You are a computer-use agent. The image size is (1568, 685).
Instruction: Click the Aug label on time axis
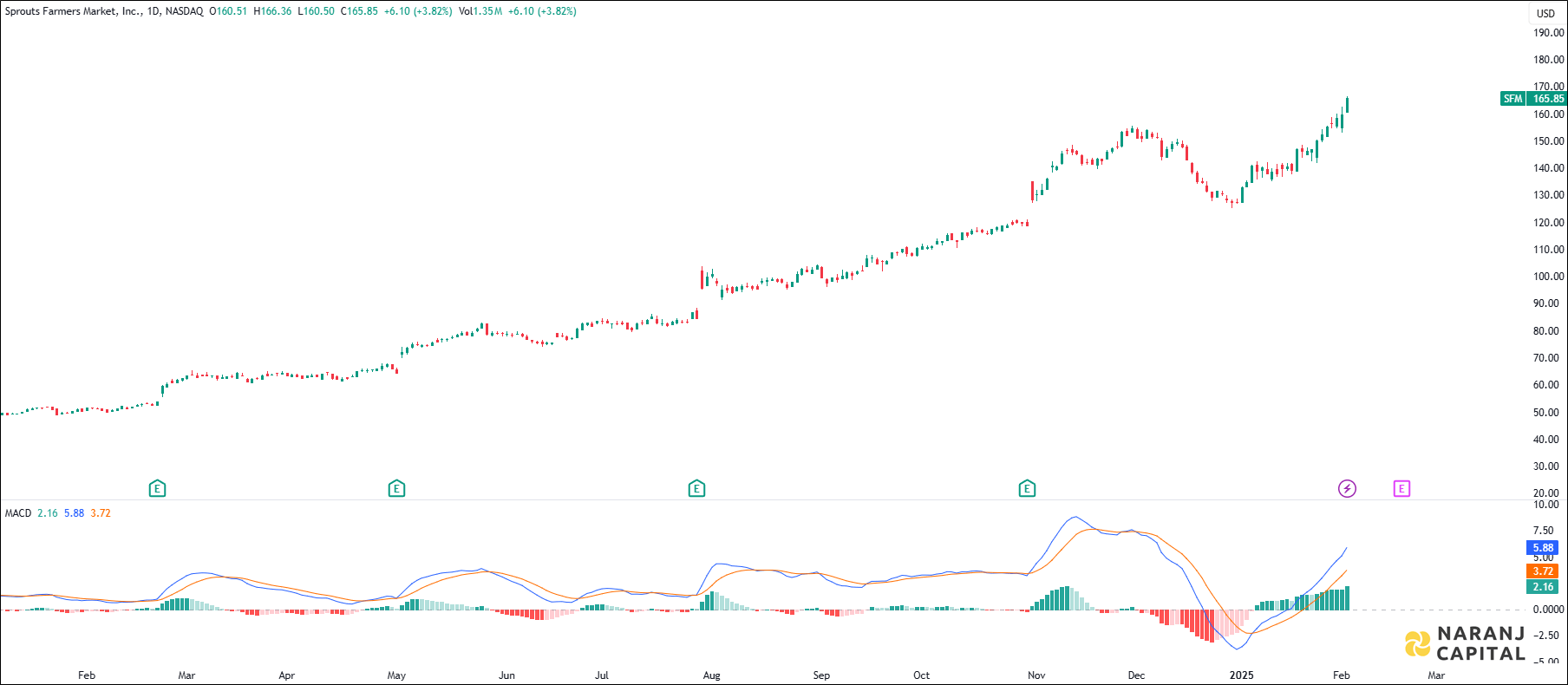(x=711, y=675)
